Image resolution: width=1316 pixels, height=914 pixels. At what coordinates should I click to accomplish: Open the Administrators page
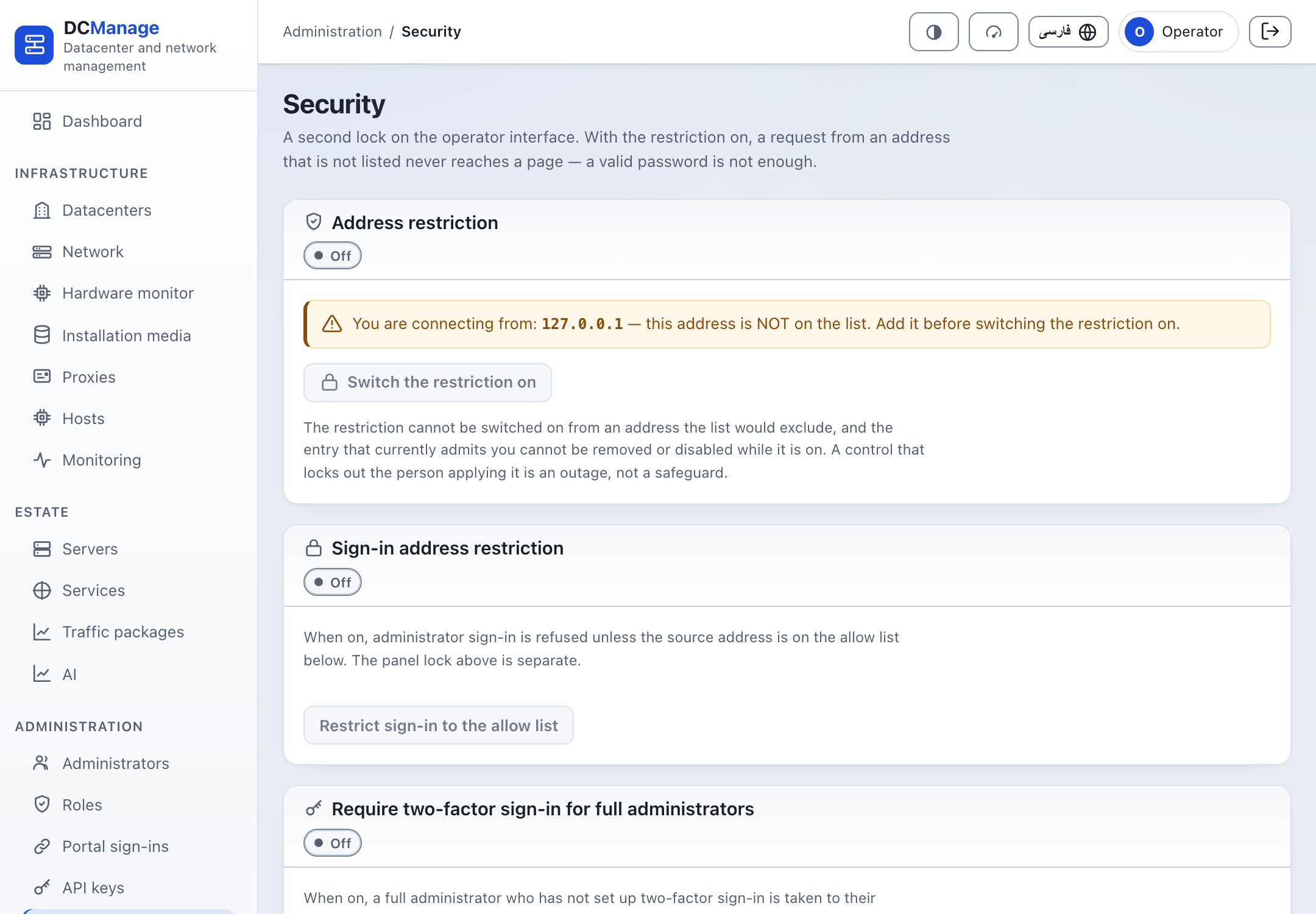pyautogui.click(x=116, y=763)
